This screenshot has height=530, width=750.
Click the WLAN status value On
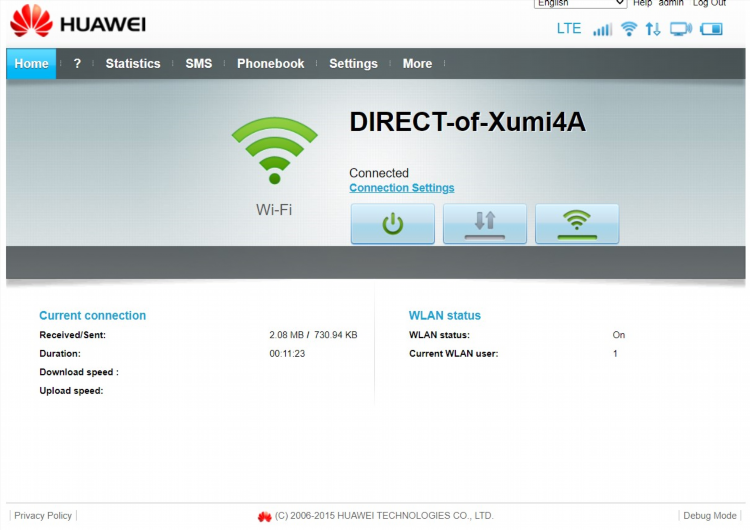618,335
